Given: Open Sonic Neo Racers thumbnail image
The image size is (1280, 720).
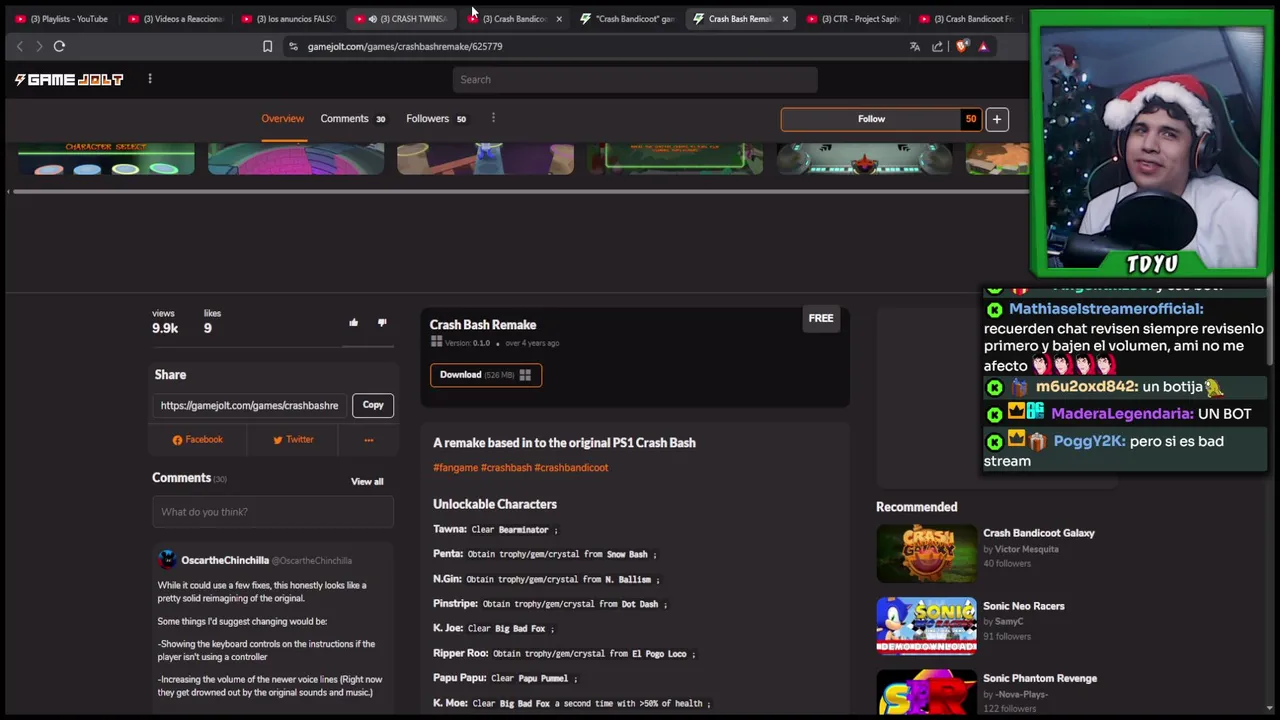Looking at the screenshot, I should pos(926,625).
